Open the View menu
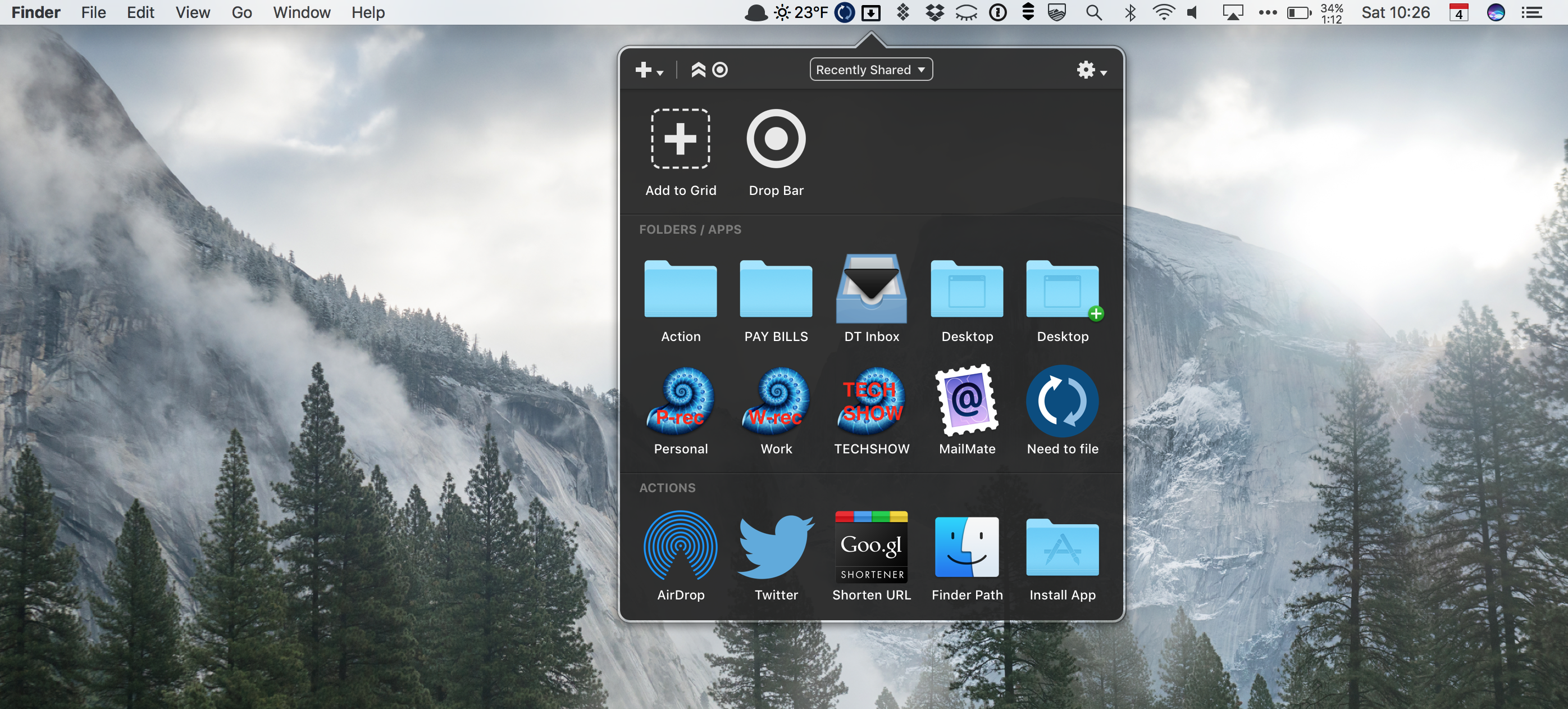Screen dimensions: 1568x709 (x=192, y=12)
